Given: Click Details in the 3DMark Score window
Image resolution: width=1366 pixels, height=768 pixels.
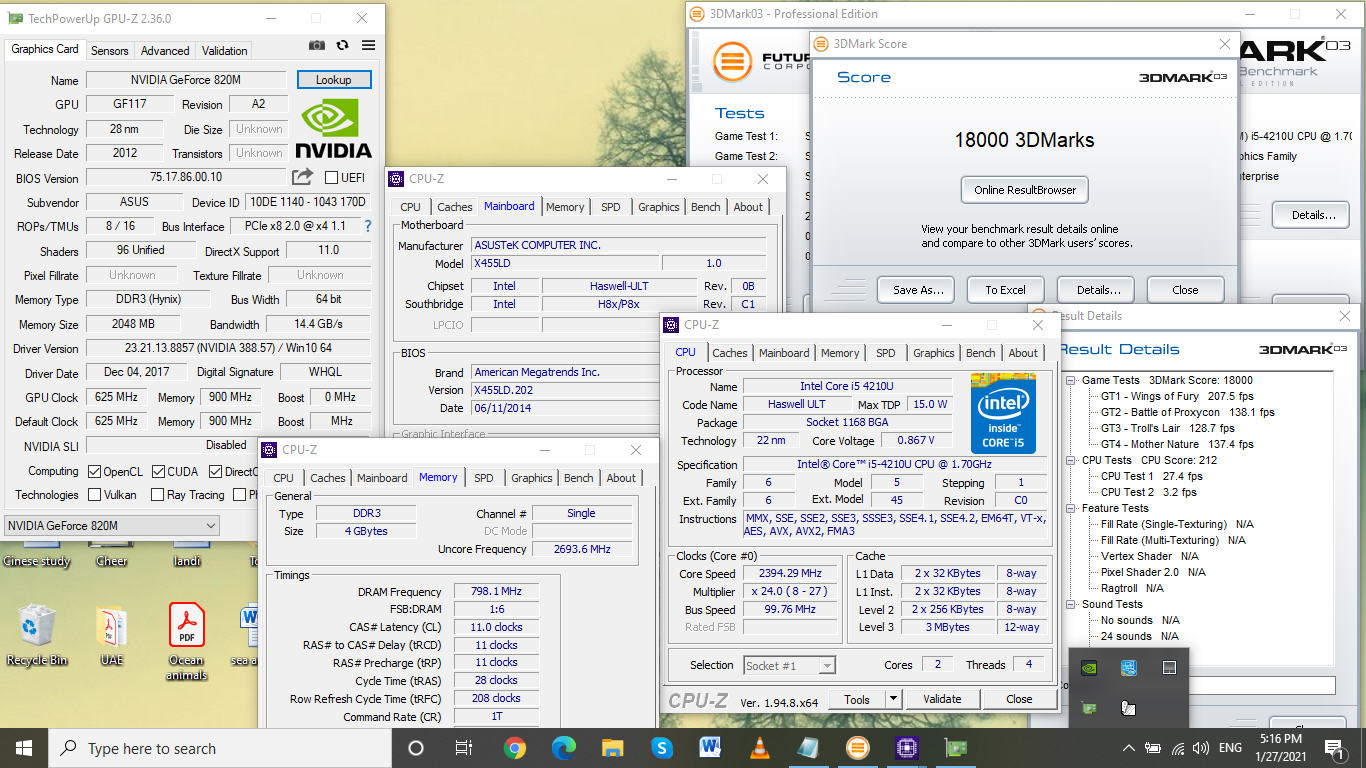Looking at the screenshot, I should tap(1098, 290).
